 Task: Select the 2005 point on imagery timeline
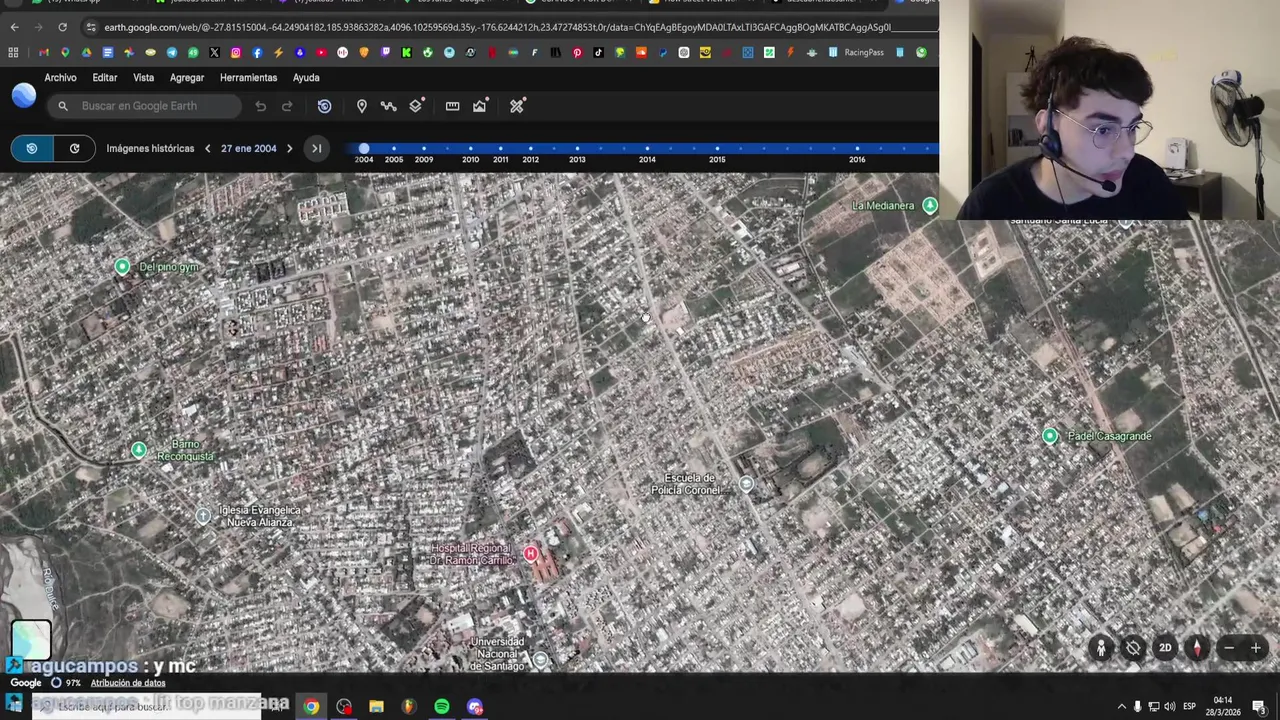pyautogui.click(x=394, y=149)
